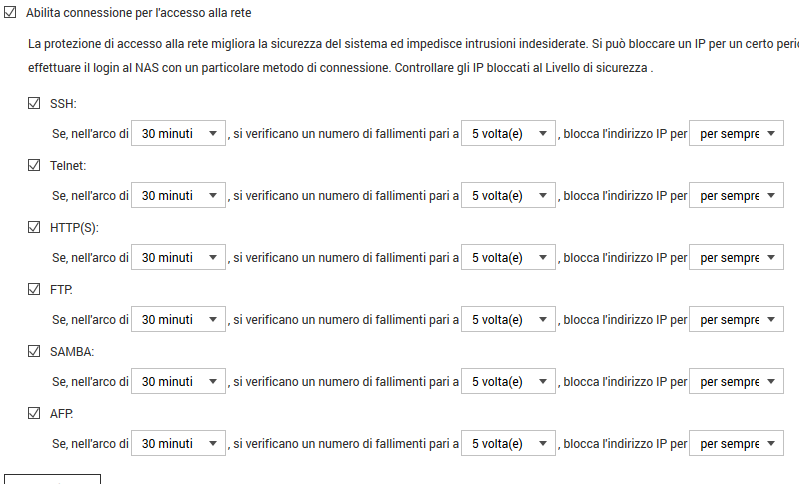The width and height of the screenshot is (799, 484).
Task: Open the FTP time interval dropdown
Action: [x=179, y=320]
